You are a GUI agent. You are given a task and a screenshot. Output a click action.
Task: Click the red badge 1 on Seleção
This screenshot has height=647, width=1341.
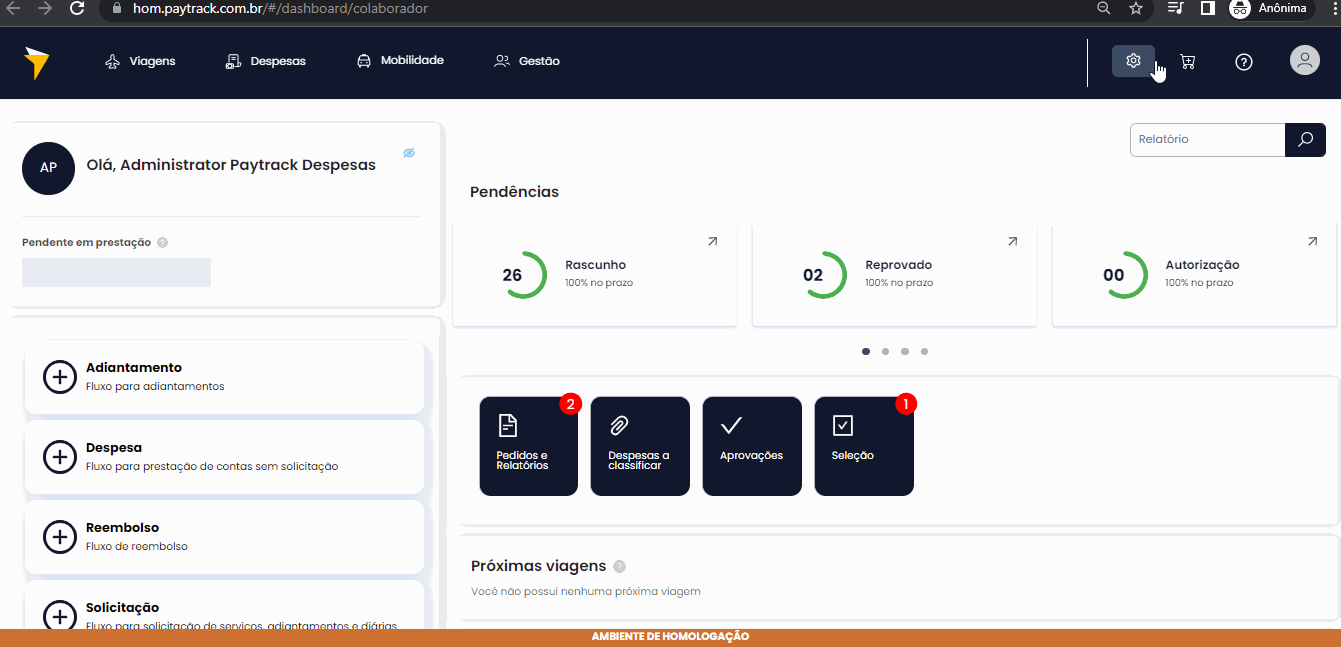907,404
